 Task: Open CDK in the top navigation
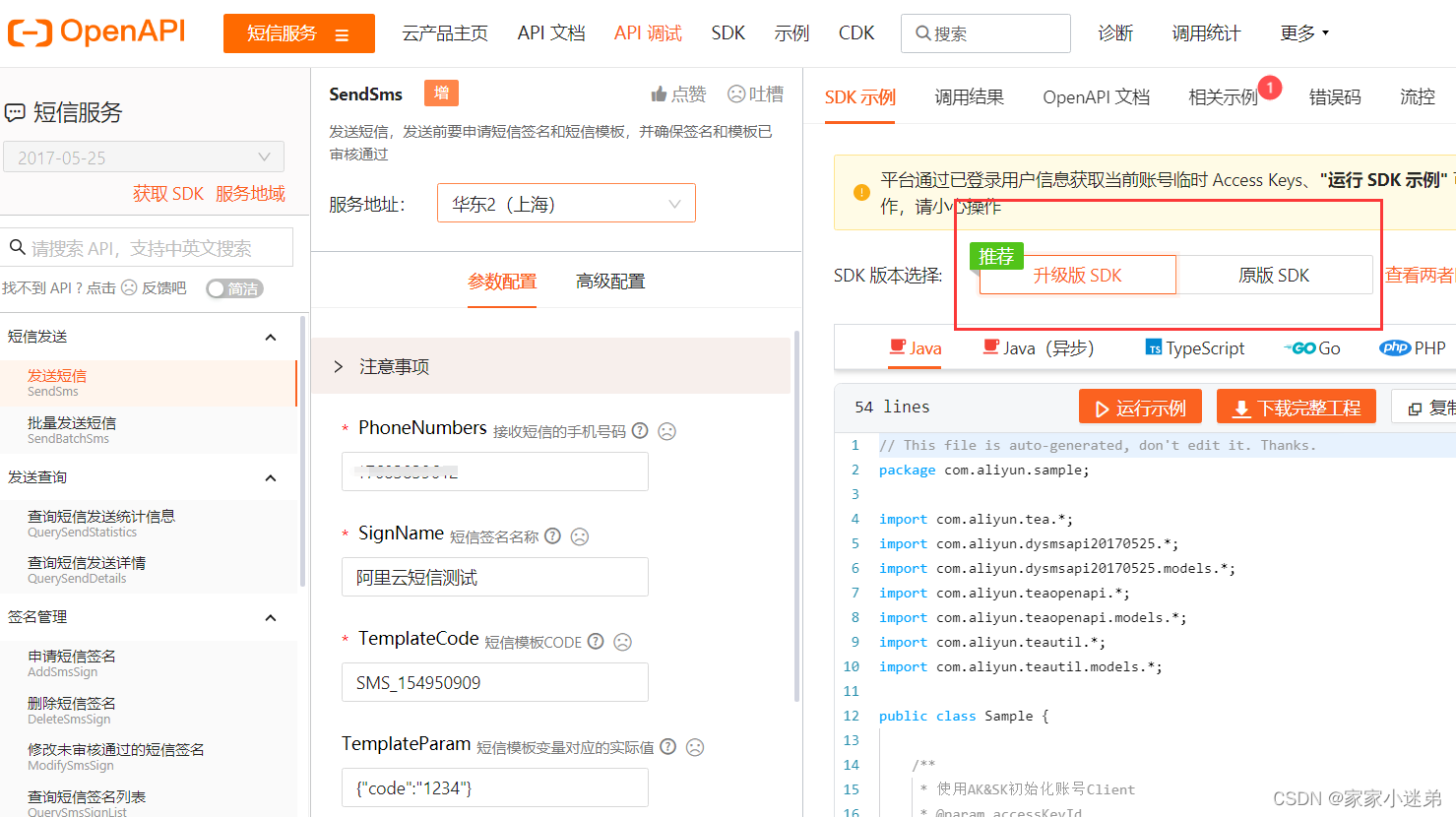856,32
